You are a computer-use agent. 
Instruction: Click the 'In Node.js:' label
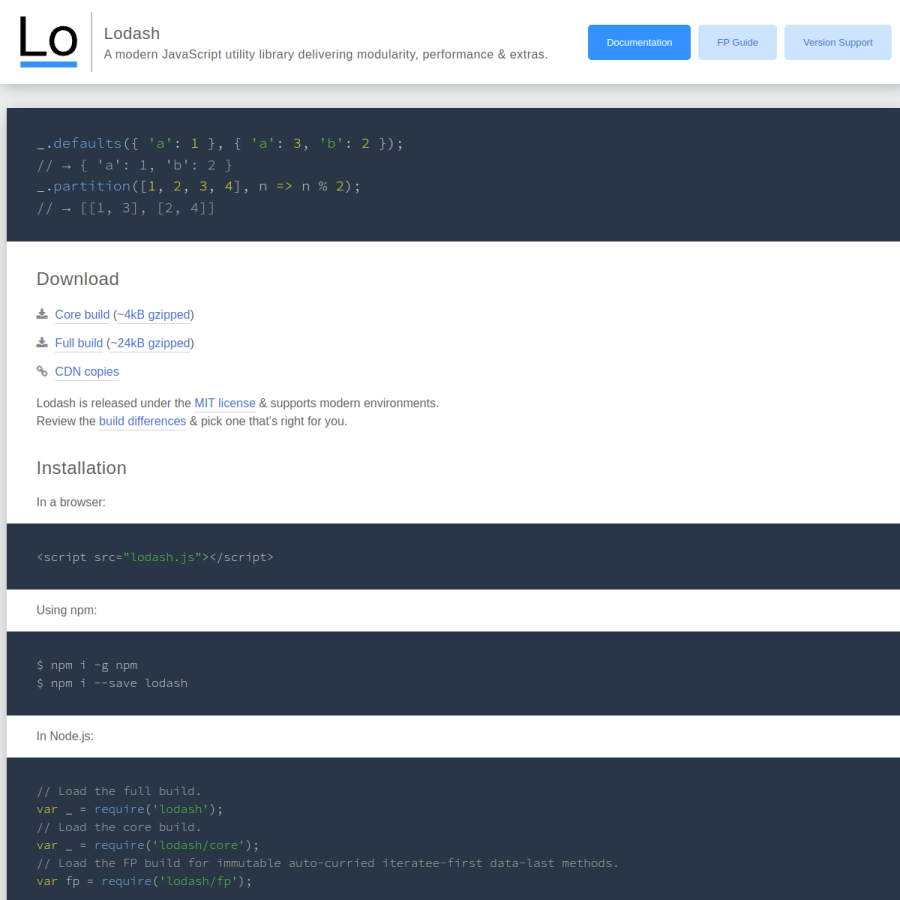coord(64,736)
